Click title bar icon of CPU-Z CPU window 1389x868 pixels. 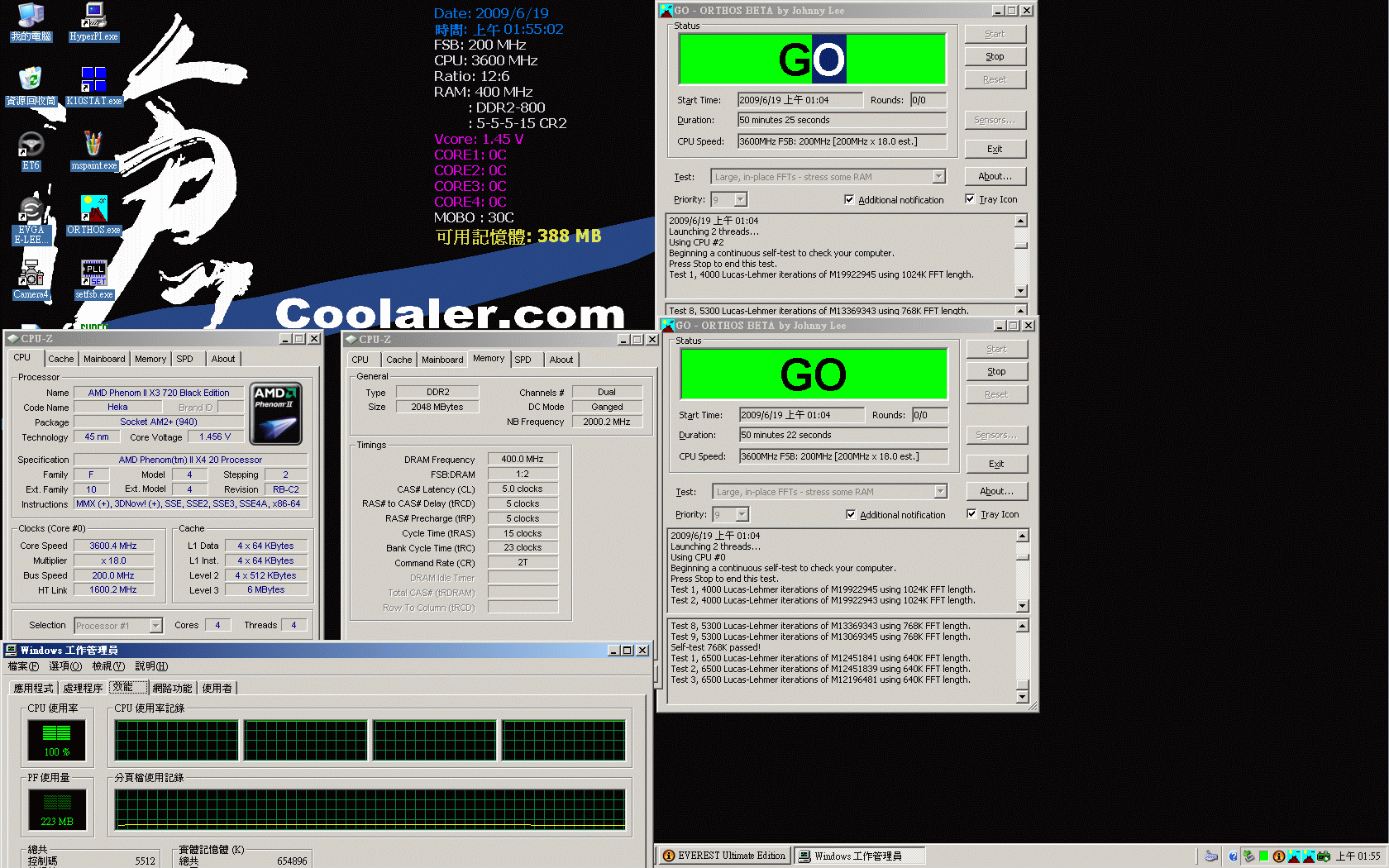[x=12, y=339]
